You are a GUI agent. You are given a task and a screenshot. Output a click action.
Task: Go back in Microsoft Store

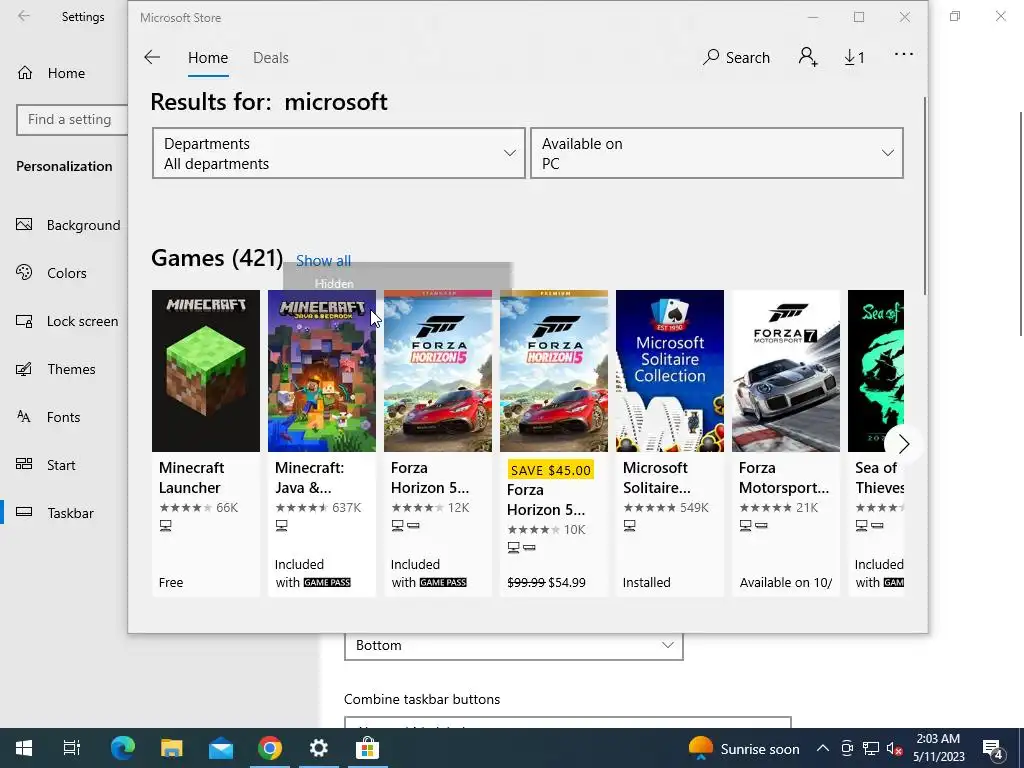152,57
